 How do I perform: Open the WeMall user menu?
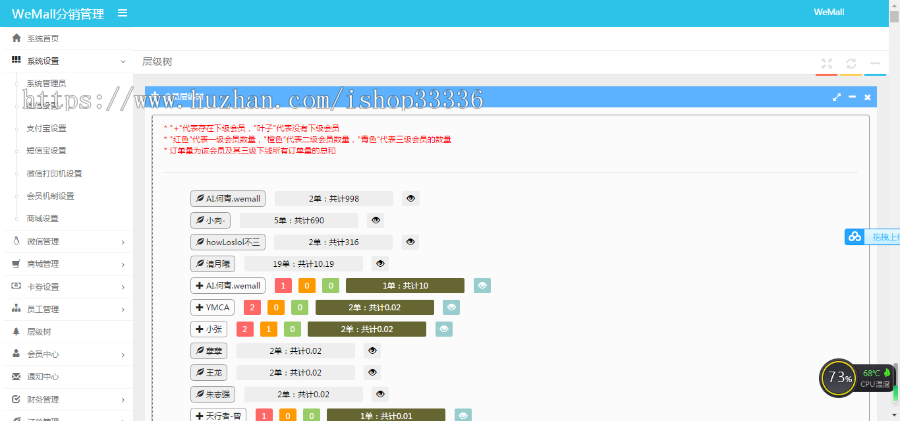pyautogui.click(x=828, y=12)
